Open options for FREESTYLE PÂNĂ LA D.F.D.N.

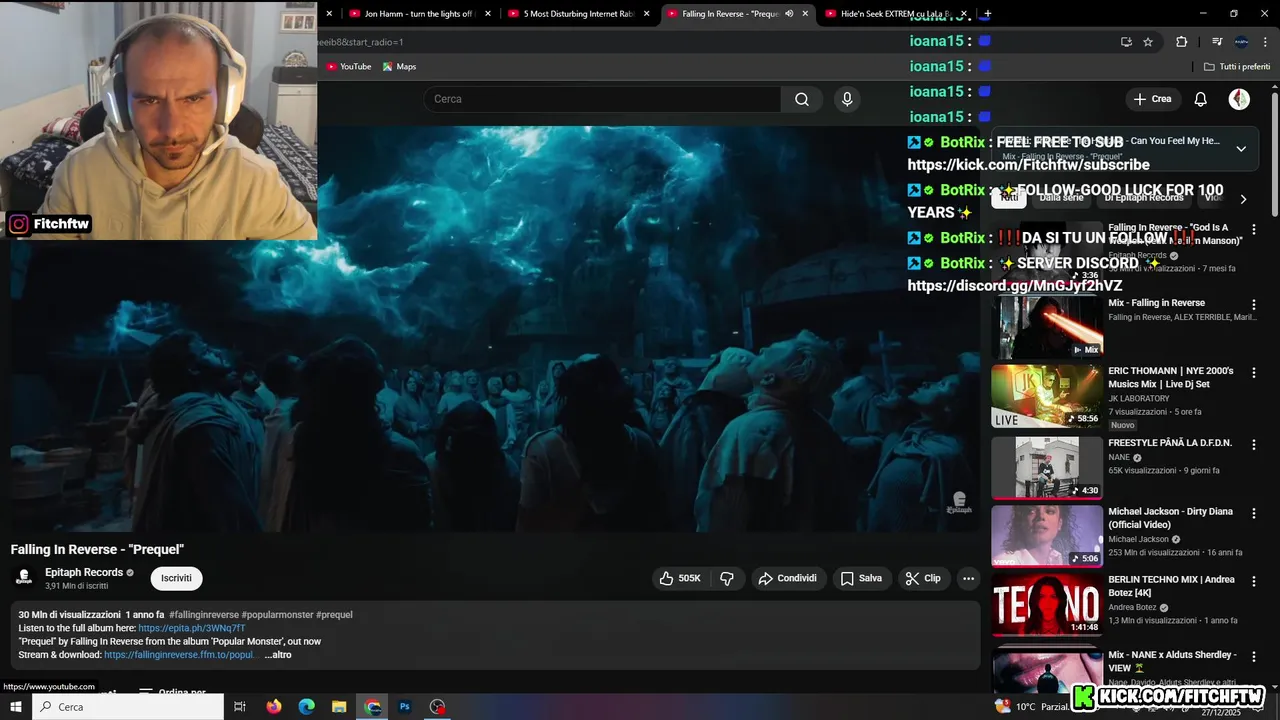tap(1253, 444)
